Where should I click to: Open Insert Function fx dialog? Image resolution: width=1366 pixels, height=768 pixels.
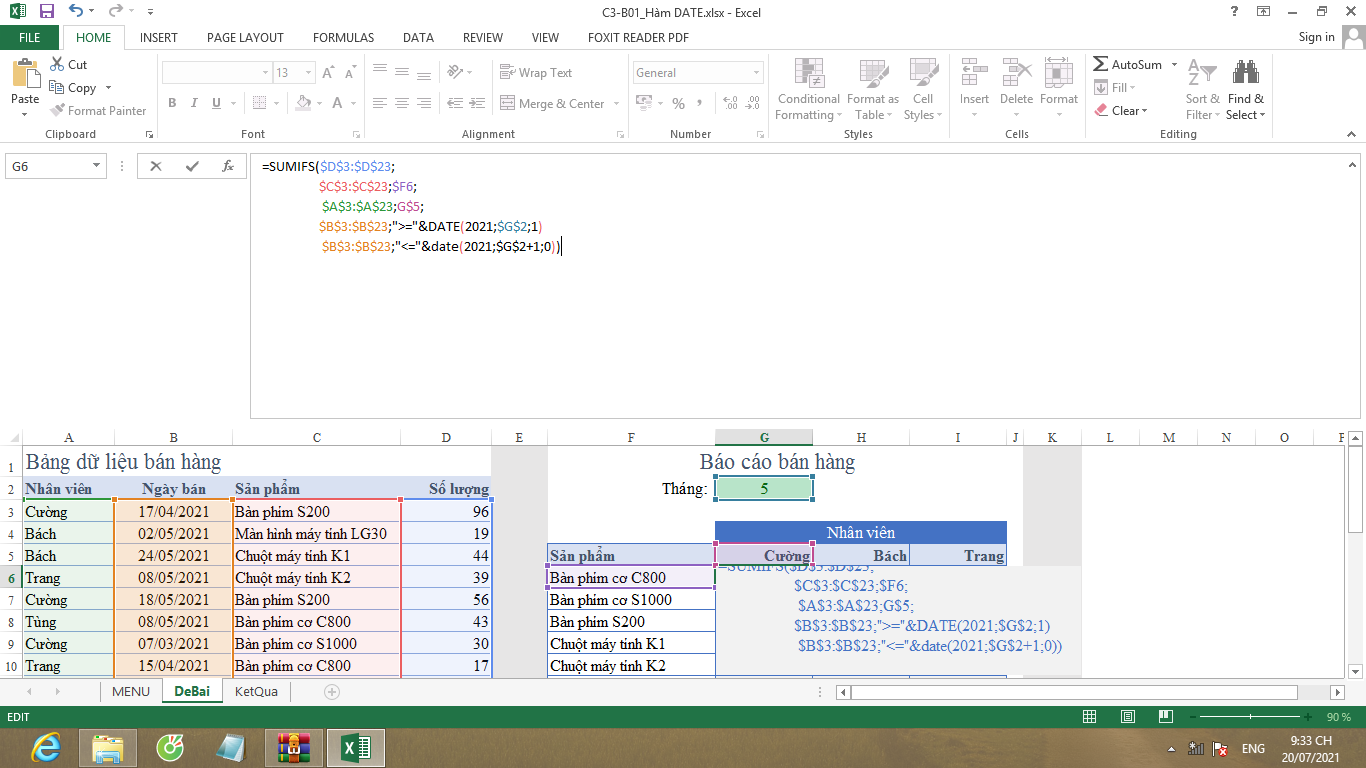[x=228, y=166]
